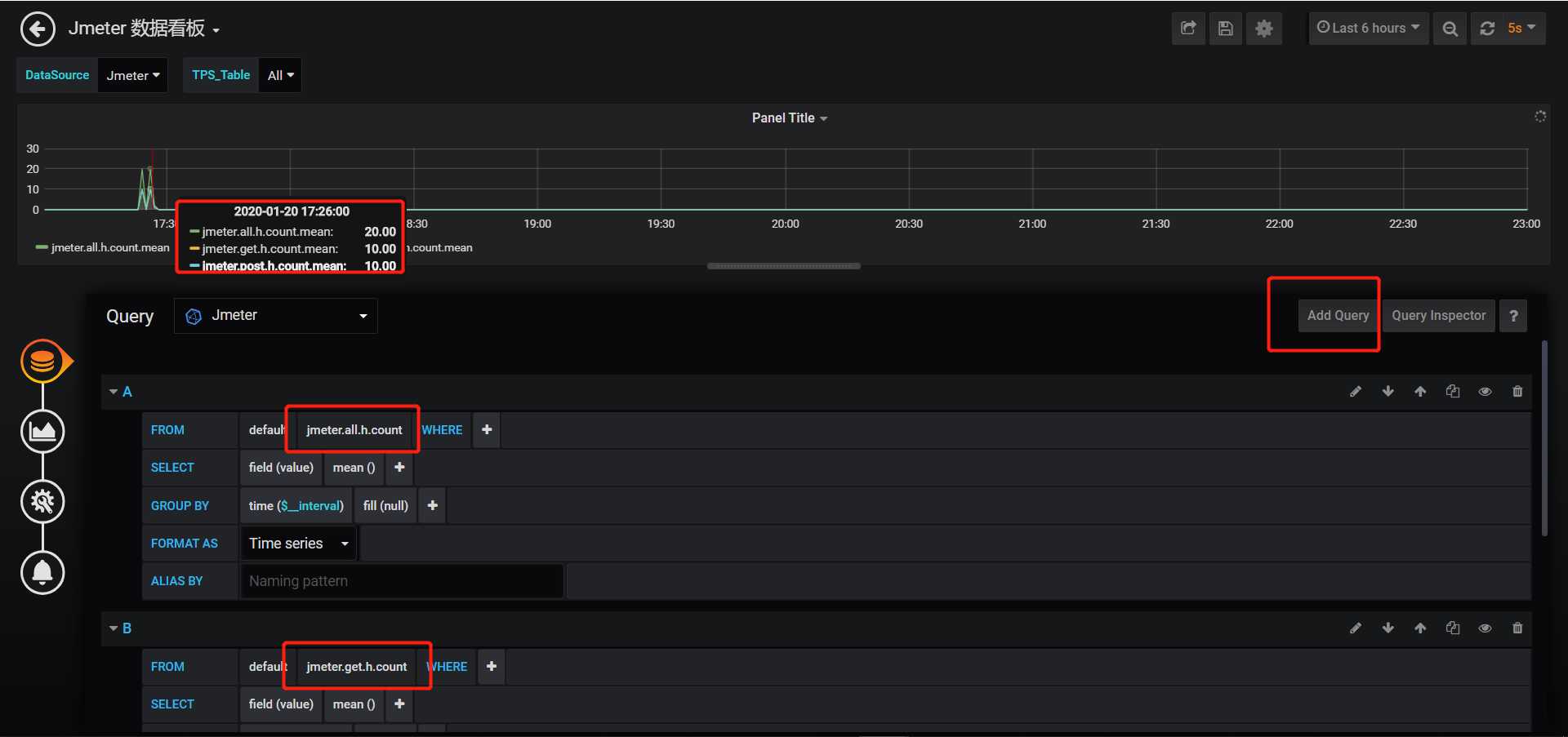1568x737 pixels.
Task: Duplicate query A
Action: tap(1453, 392)
